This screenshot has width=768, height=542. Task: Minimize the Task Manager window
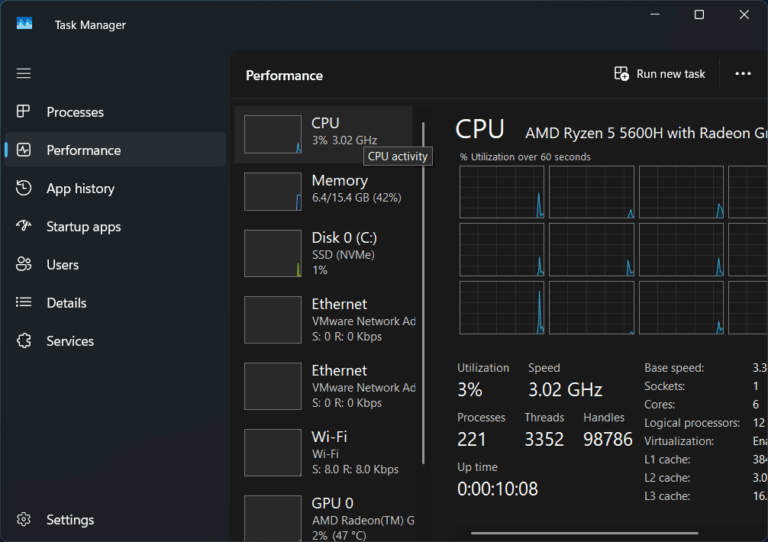point(655,15)
